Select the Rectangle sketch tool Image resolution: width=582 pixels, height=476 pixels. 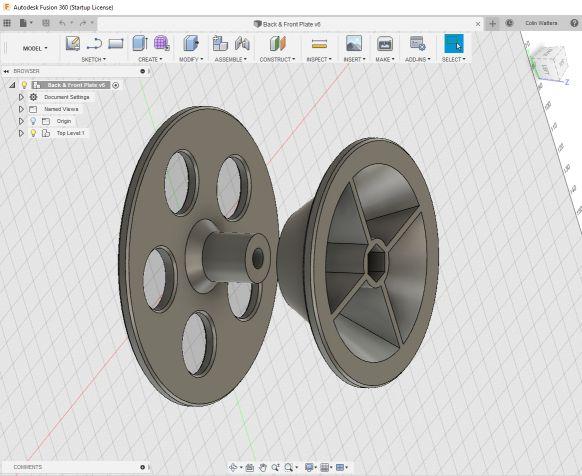tap(116, 43)
